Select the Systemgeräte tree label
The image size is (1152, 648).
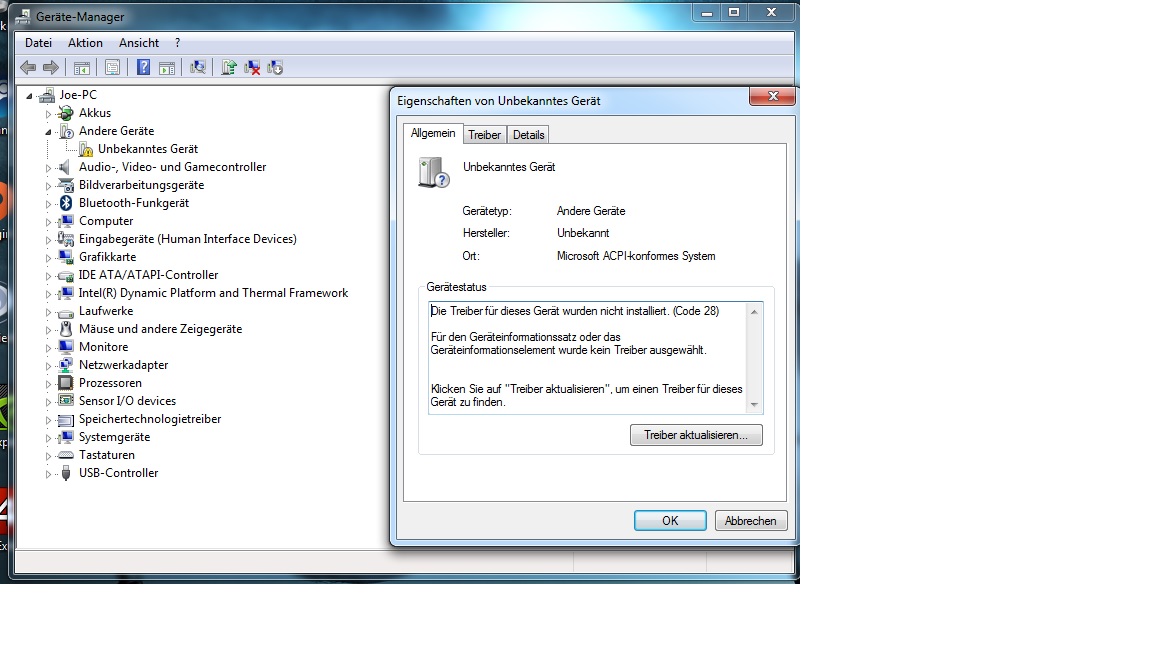[x=115, y=437]
